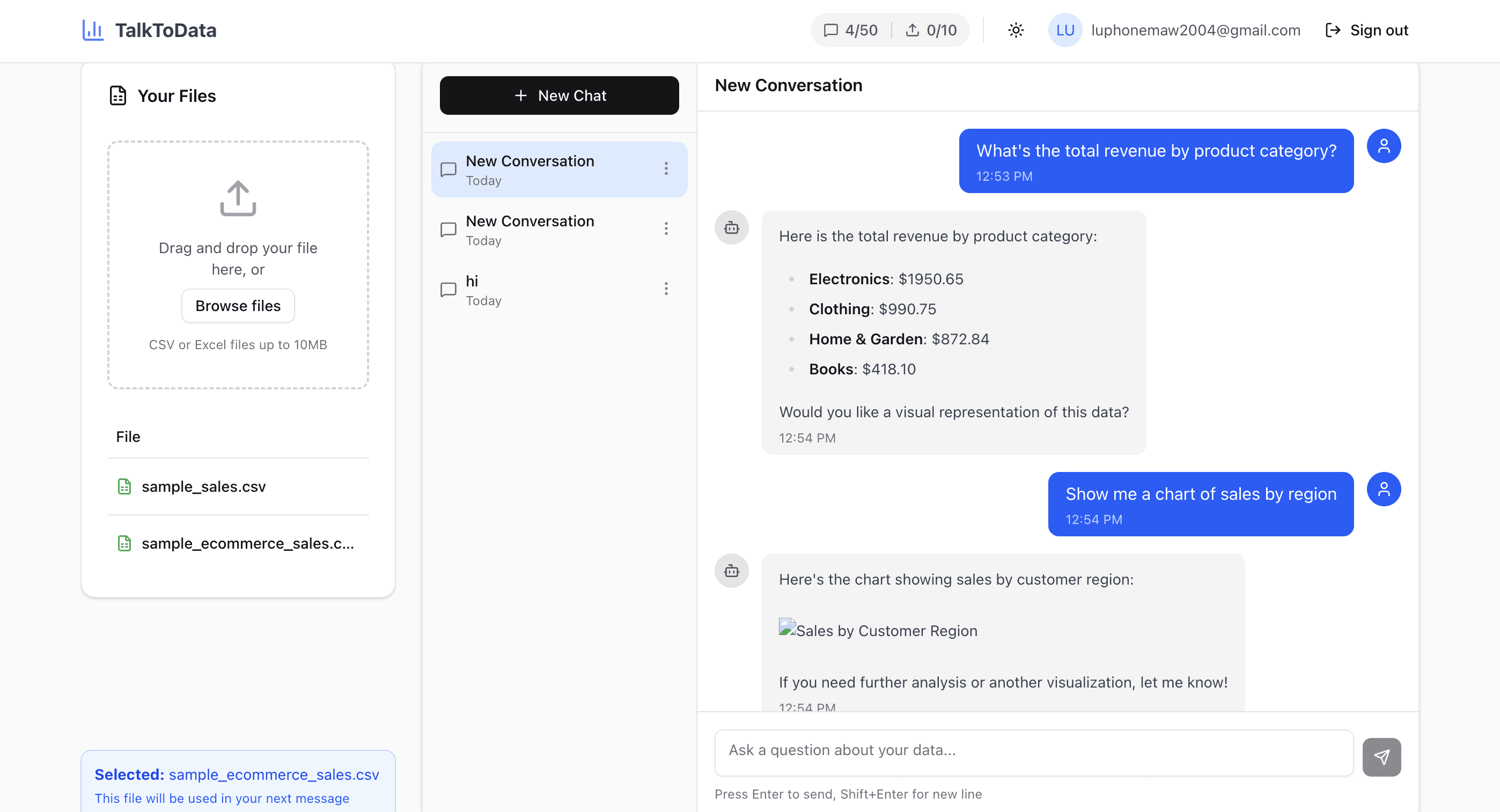Click the TalkToData bar chart logo icon
The width and height of the screenshot is (1500, 812).
pyautogui.click(x=93, y=30)
